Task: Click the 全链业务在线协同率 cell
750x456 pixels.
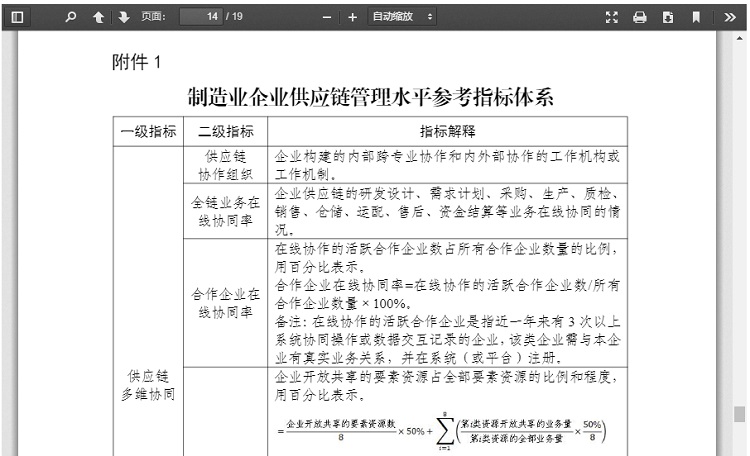Action: 226,211
